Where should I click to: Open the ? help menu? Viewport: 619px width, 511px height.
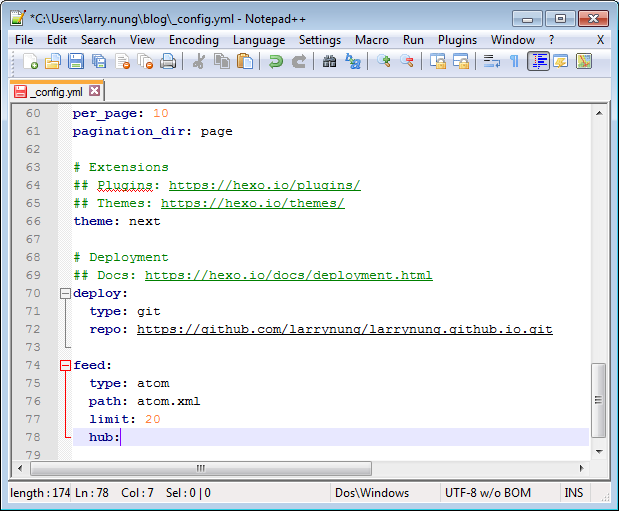point(551,40)
